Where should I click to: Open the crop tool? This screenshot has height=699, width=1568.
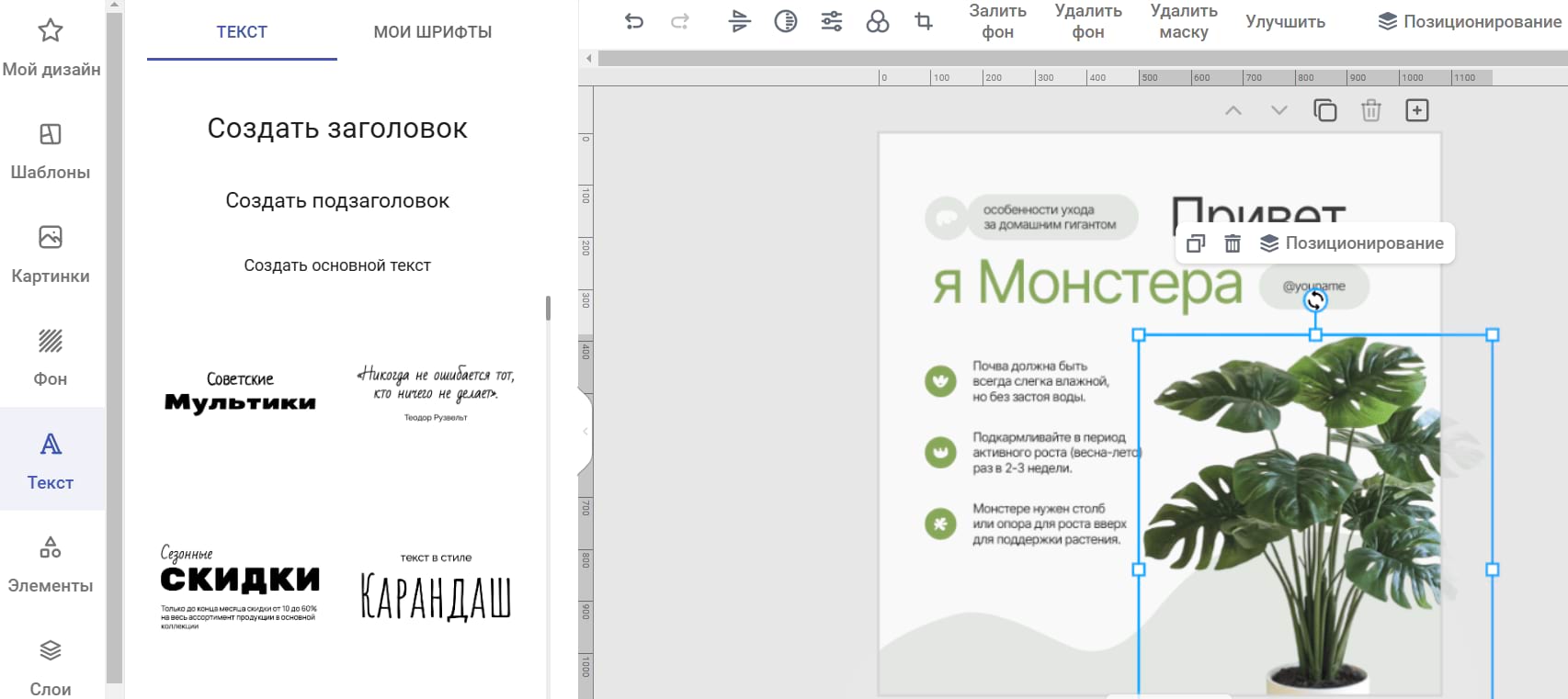[924, 21]
